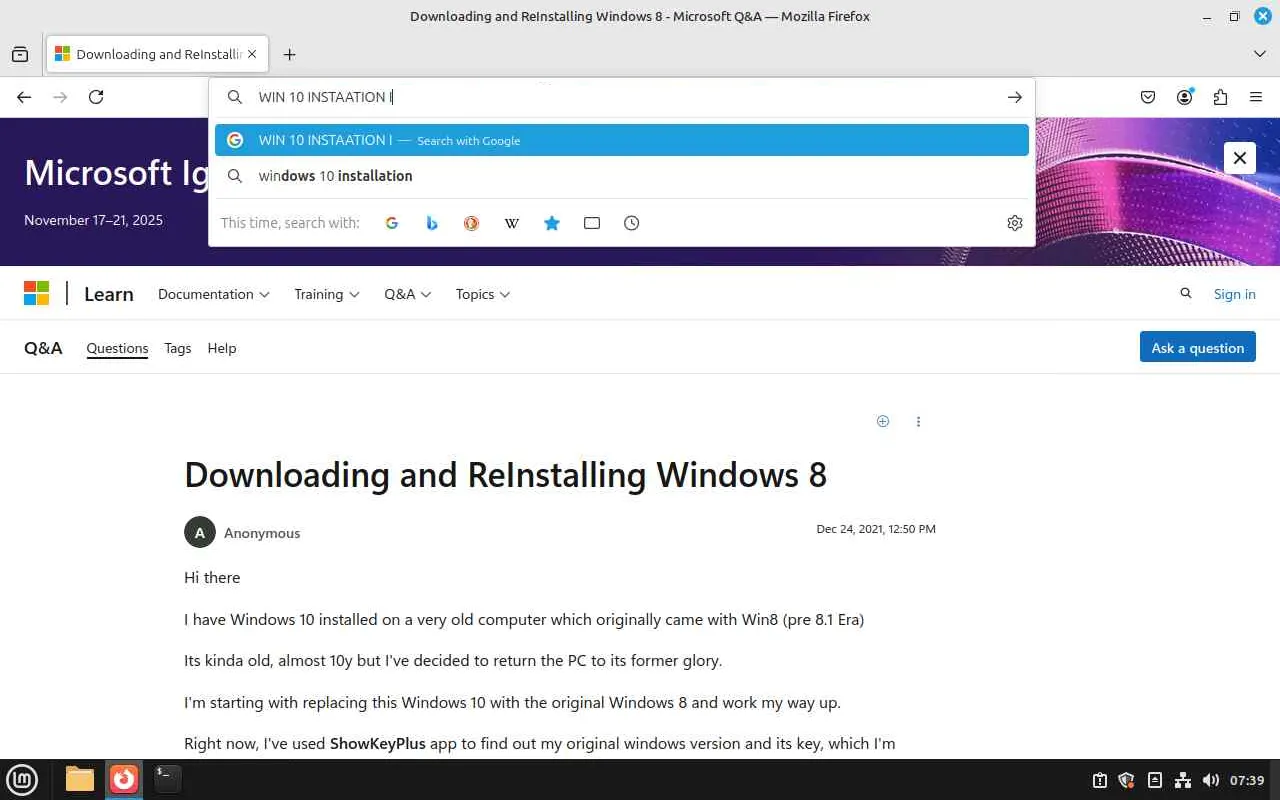Expand the list all tabs chevron
Screen dimensions: 1280x800
click(x=1259, y=54)
